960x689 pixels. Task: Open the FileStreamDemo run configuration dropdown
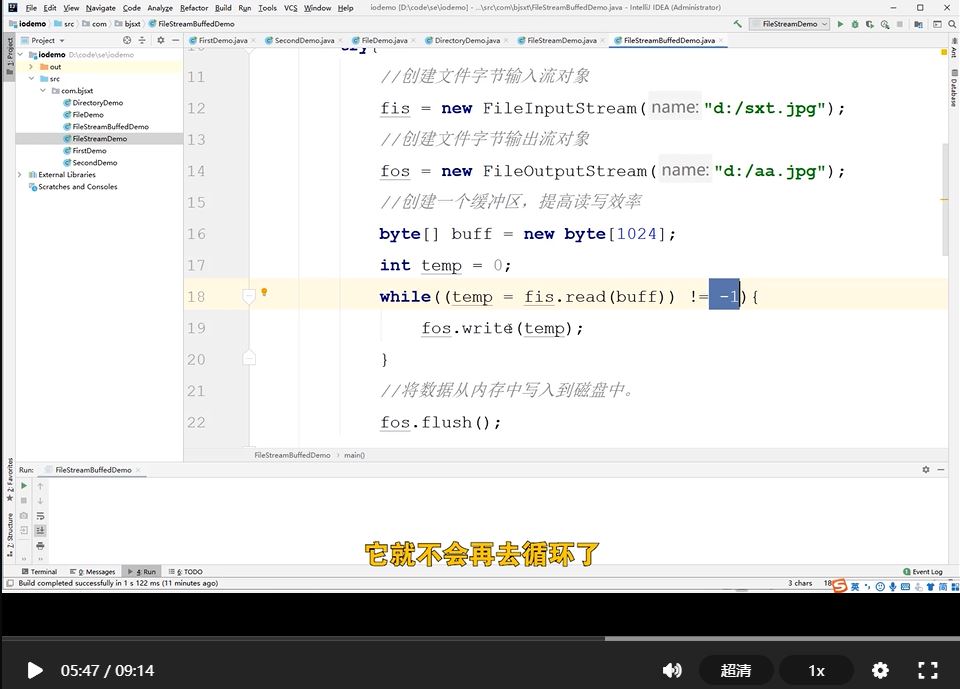tap(790, 24)
